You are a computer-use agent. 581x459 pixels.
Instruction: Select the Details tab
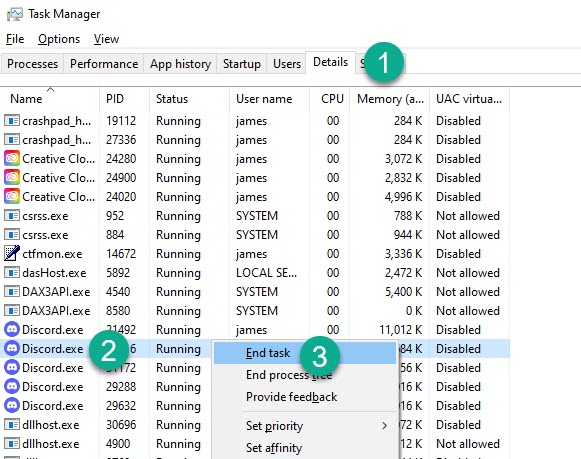pos(331,62)
